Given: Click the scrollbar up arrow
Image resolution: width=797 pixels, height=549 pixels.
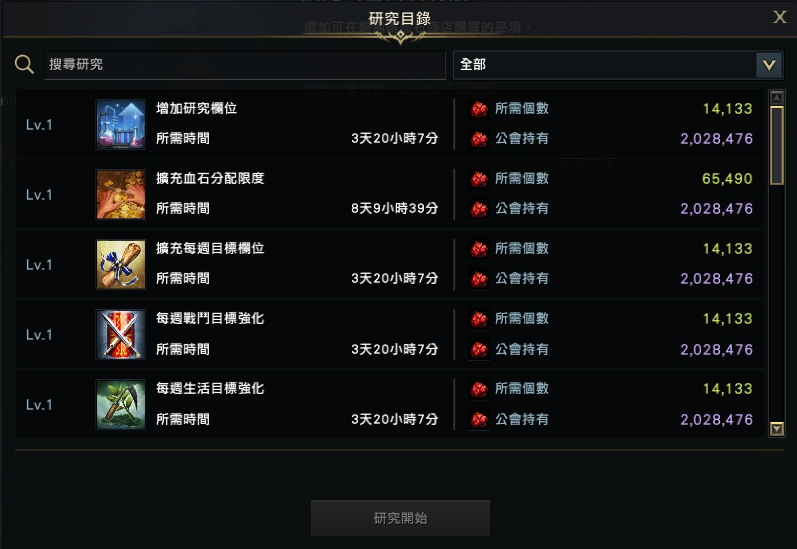Looking at the screenshot, I should click(x=777, y=97).
